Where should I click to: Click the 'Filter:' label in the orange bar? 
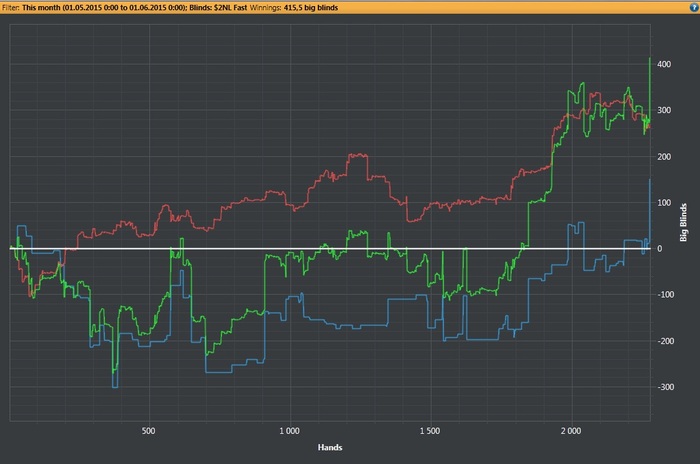11,8
